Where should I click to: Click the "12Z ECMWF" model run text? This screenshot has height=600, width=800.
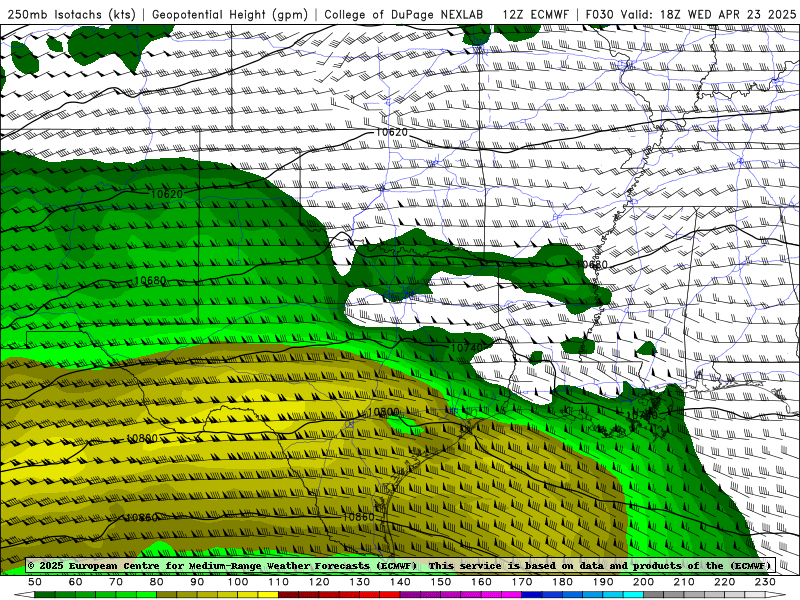coord(536,15)
